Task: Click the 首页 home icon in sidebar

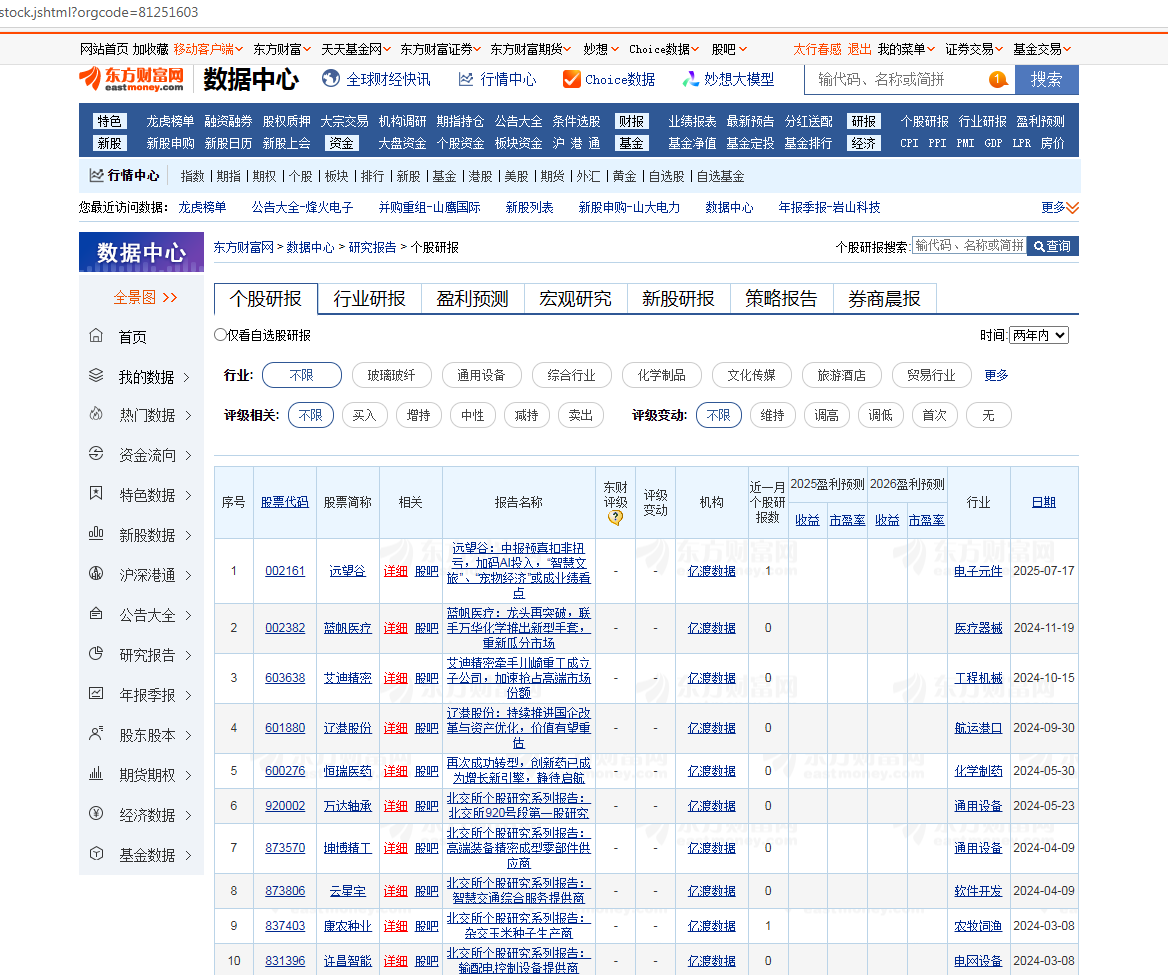Action: 96,336
